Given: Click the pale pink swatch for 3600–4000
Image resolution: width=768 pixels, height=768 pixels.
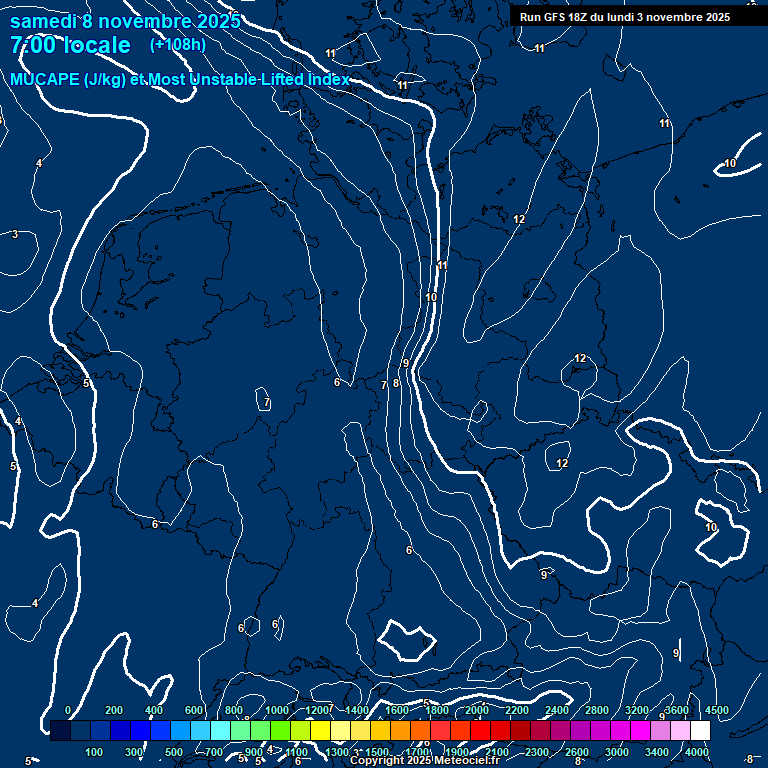Looking at the screenshot, I should click(x=680, y=730).
